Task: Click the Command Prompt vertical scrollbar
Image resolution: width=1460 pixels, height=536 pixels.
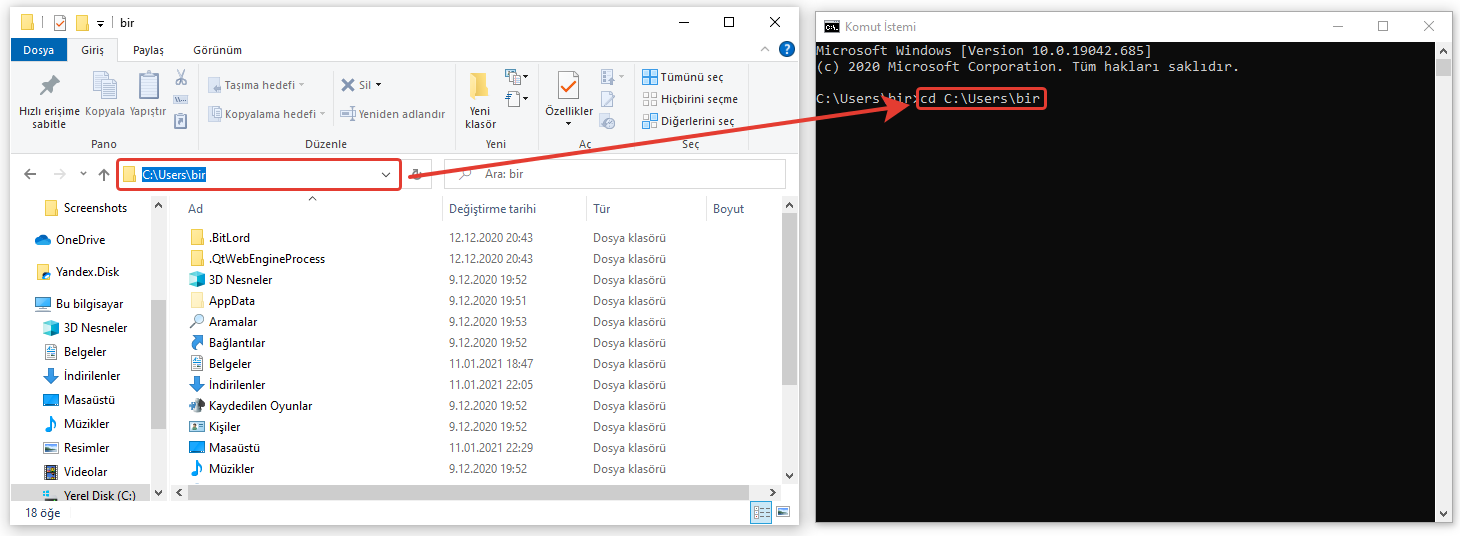Action: tap(1442, 280)
